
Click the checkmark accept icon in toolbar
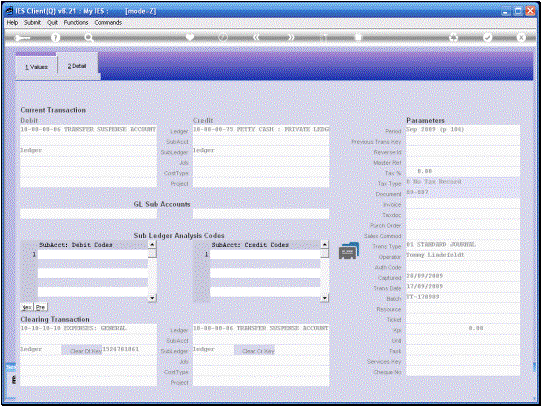[x=487, y=37]
